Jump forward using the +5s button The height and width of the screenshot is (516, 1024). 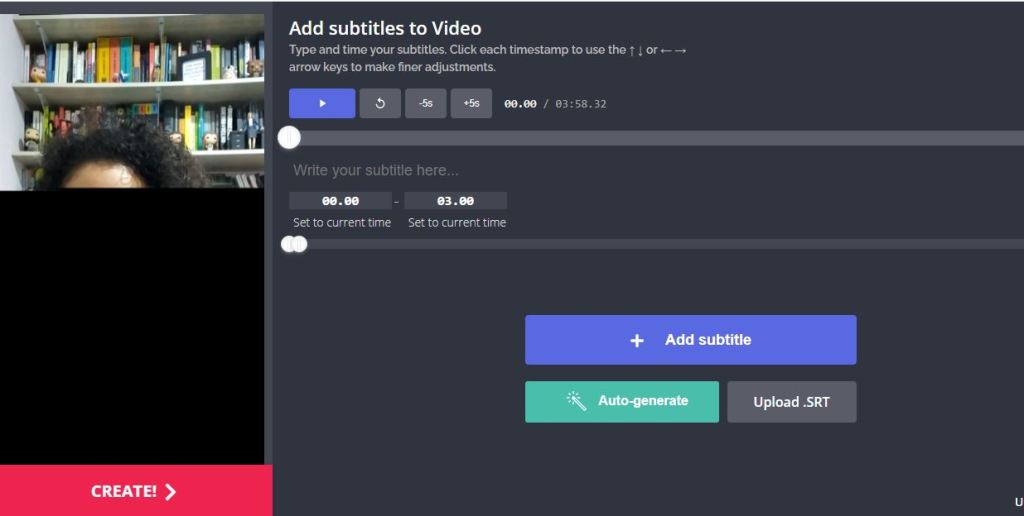(x=471, y=103)
